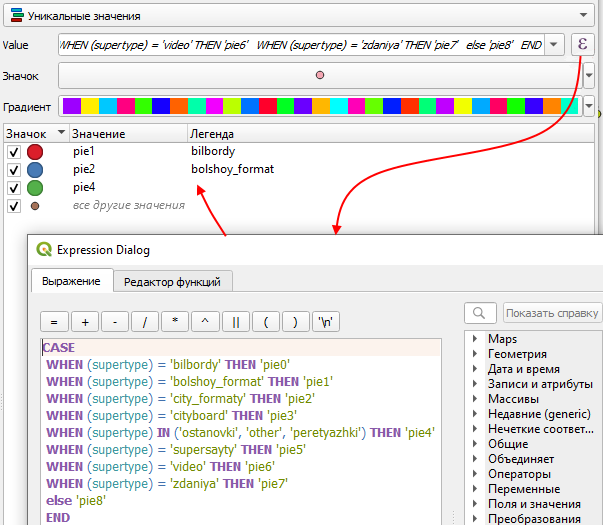Insert the plus operator
The height and width of the screenshot is (525, 603).
point(85,322)
